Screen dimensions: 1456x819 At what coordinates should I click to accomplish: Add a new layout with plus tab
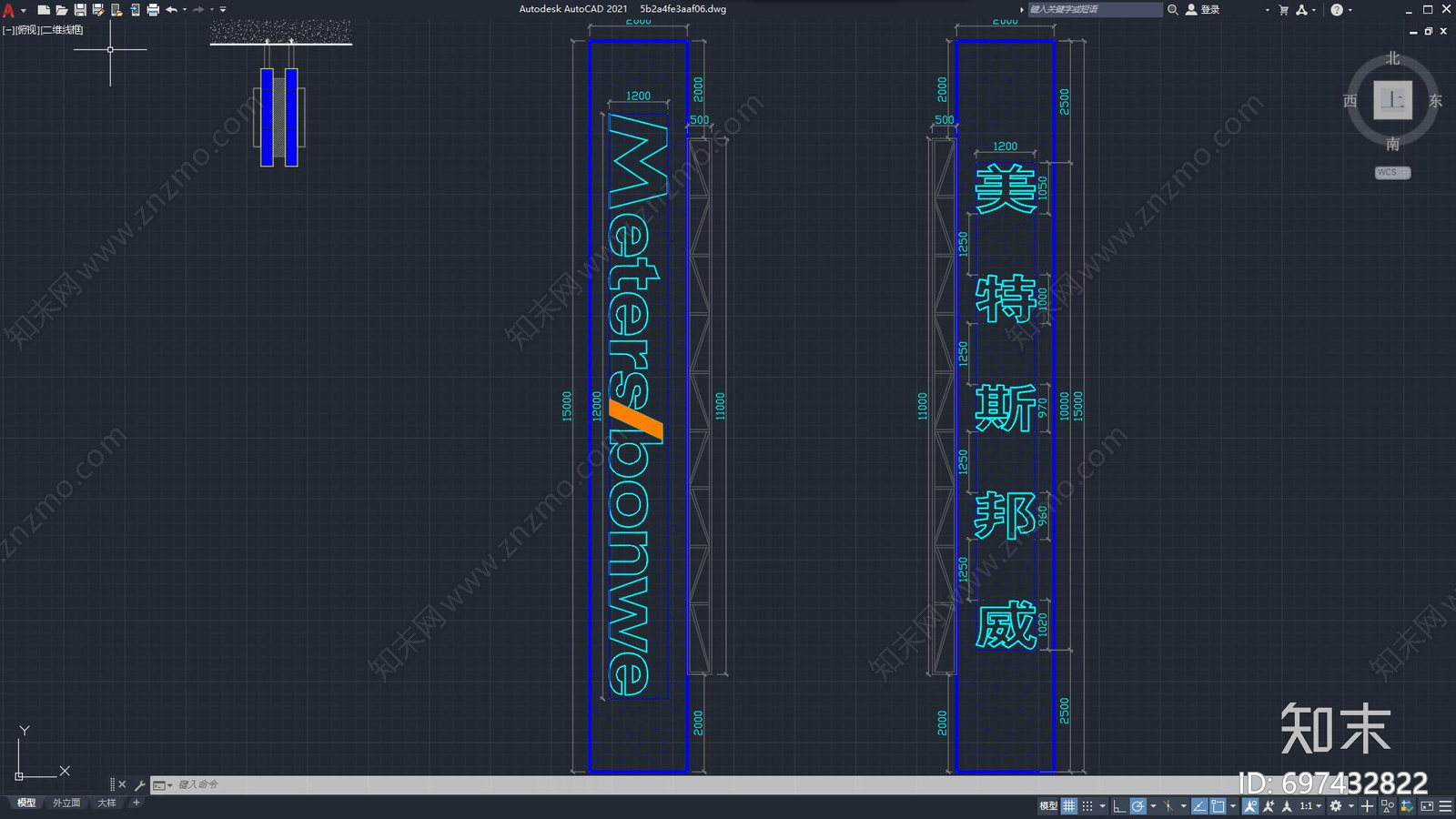coord(136,803)
